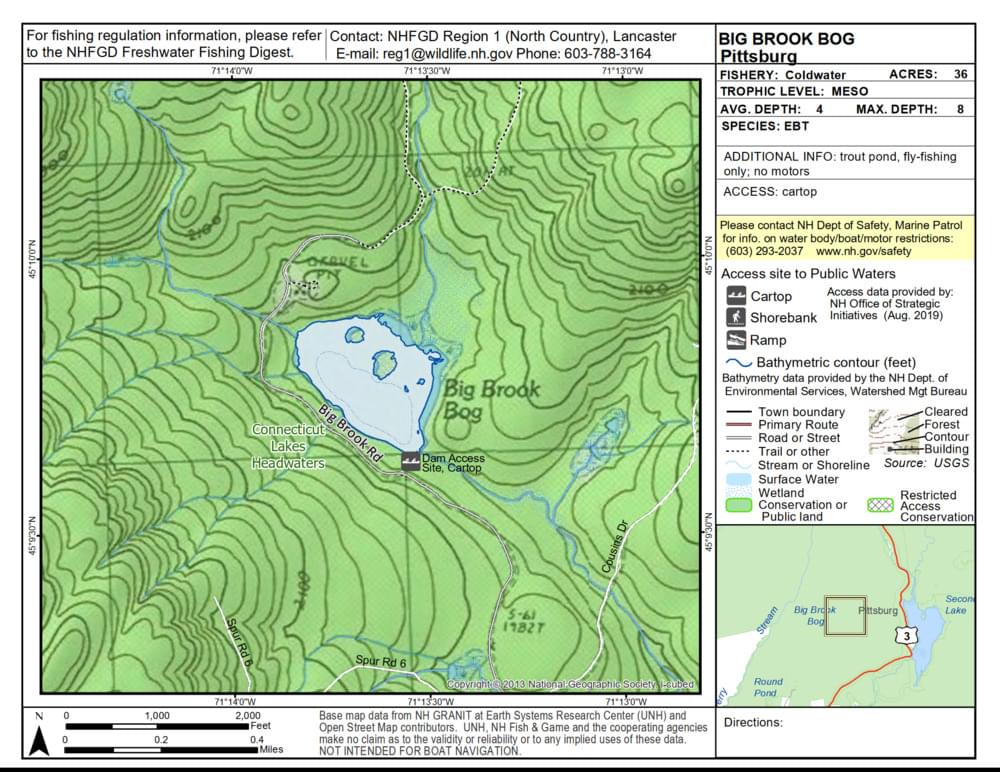This screenshot has height=772, width=1000.
Task: Click the copyright National Geographic Society text
Action: [570, 684]
